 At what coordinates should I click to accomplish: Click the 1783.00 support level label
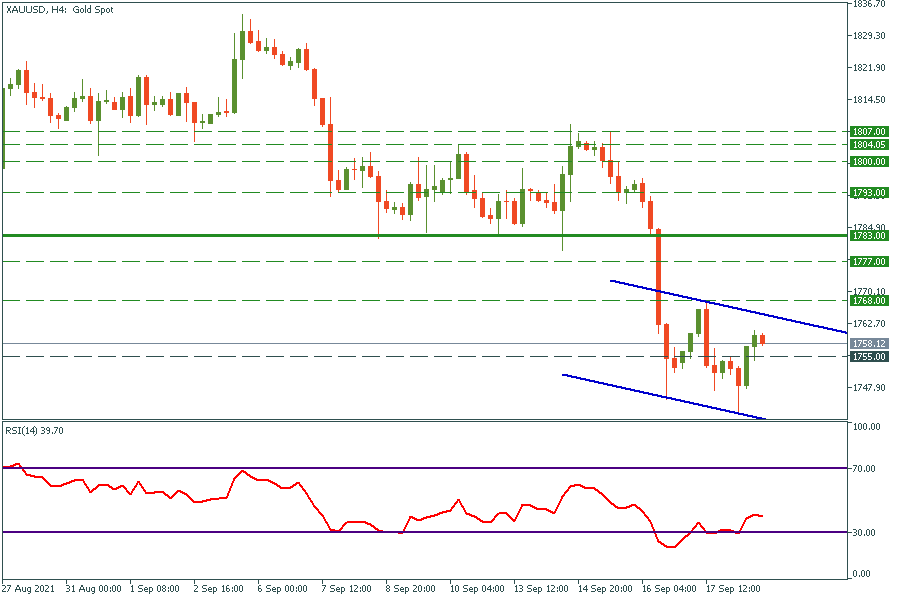coord(868,236)
